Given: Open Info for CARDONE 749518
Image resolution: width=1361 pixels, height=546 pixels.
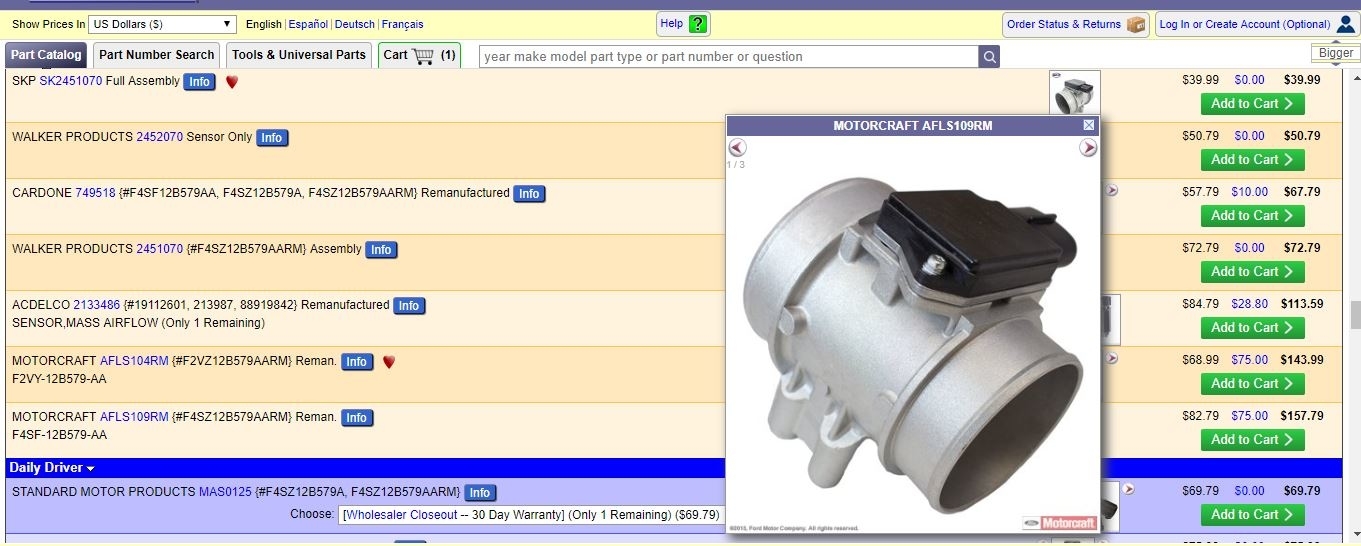Looking at the screenshot, I should [530, 194].
